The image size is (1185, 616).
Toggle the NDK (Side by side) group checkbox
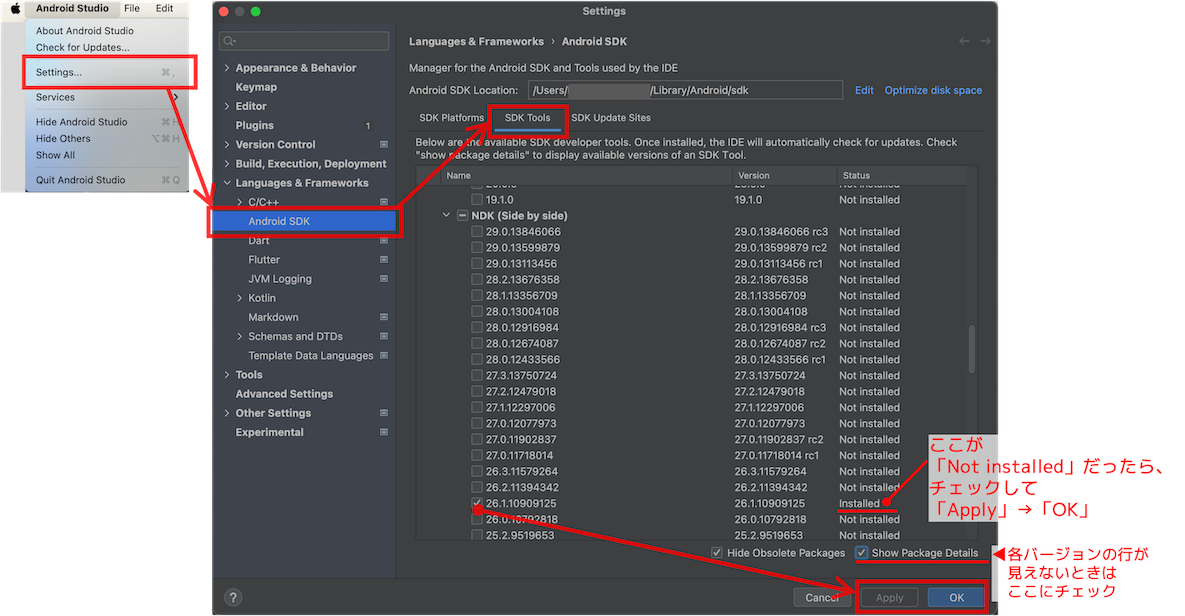click(x=463, y=215)
